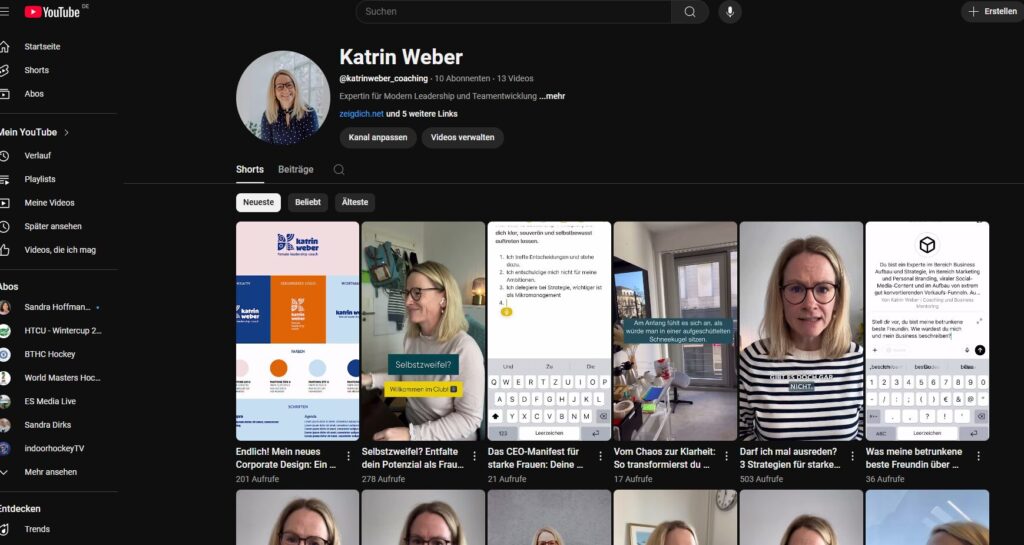
Task: Click the thumbs-up icon for liked videos
Action: coord(5,250)
